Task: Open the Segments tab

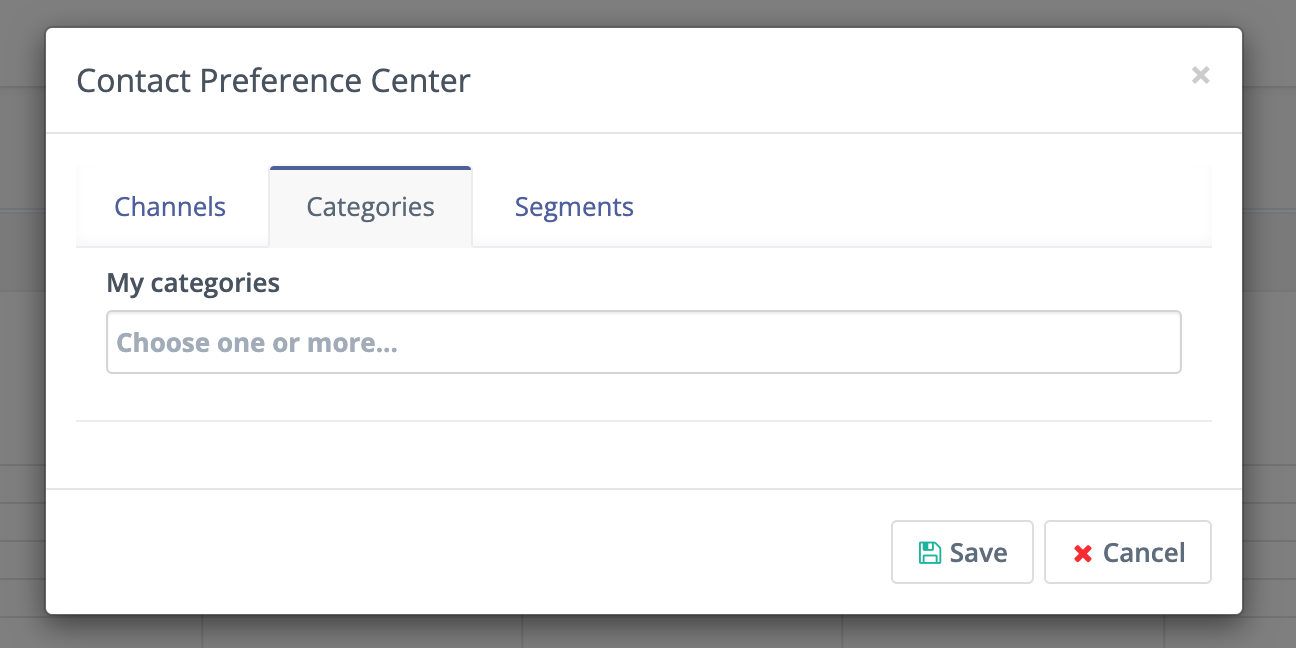Action: point(574,206)
